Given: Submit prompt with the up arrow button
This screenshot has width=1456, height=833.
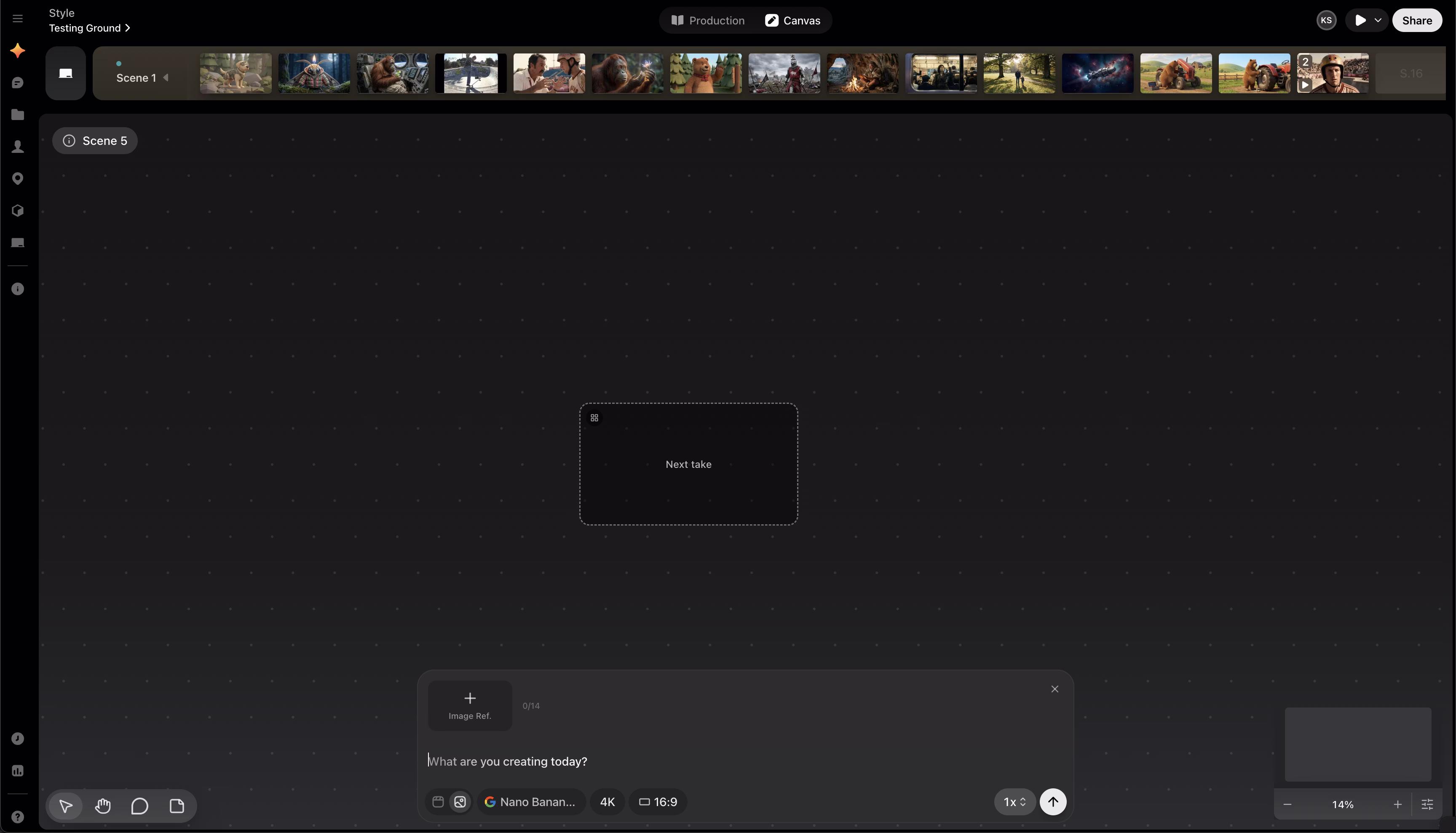Looking at the screenshot, I should [1052, 801].
